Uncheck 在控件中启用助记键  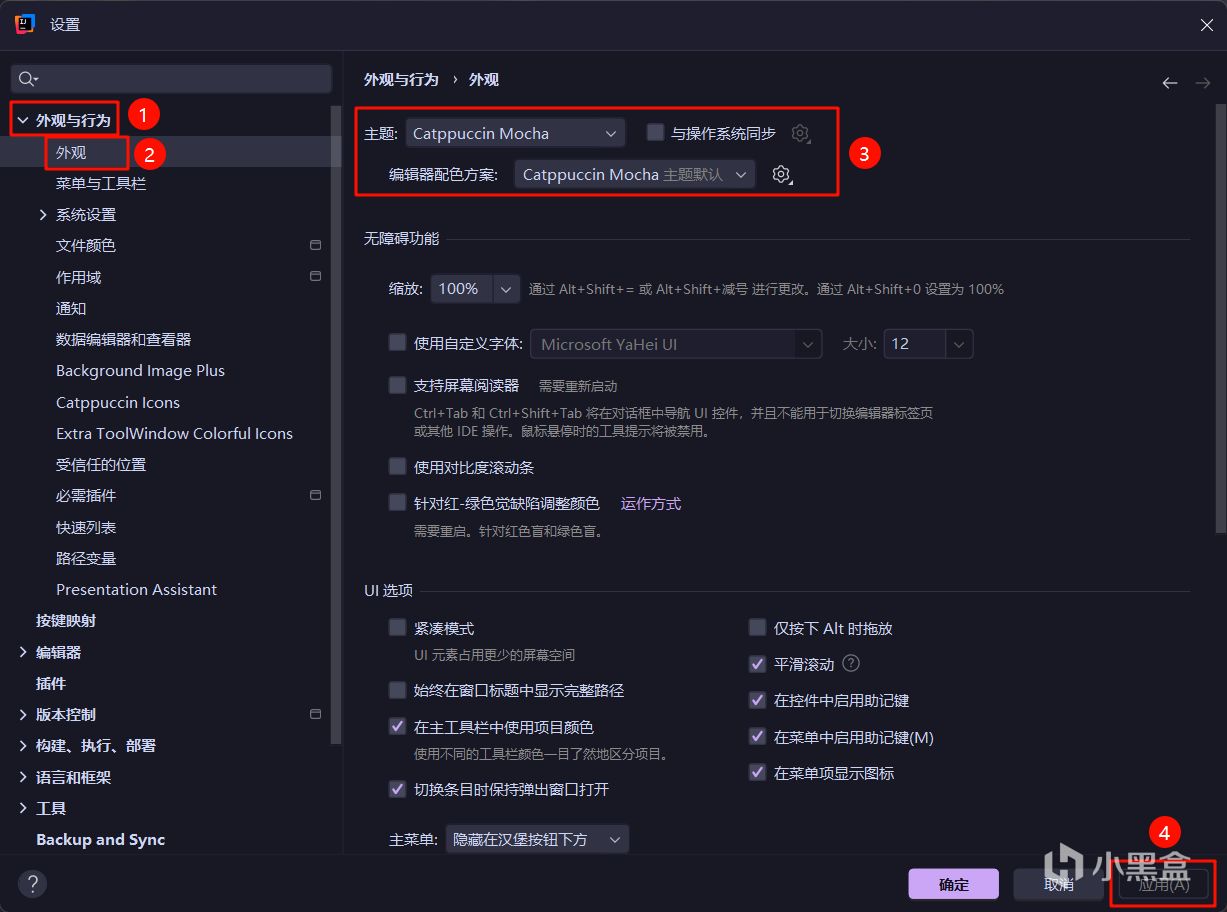tap(757, 700)
